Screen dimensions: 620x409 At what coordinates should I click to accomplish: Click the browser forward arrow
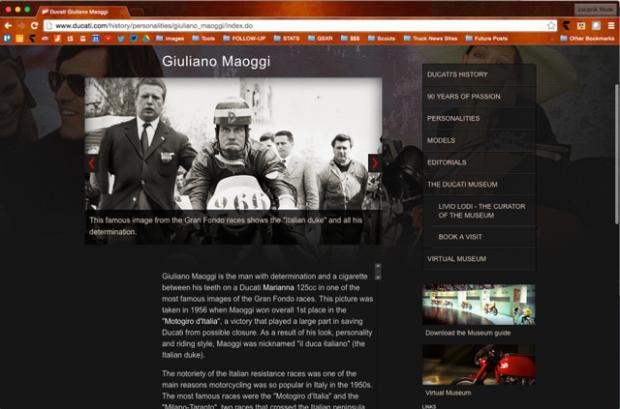click(x=21, y=25)
